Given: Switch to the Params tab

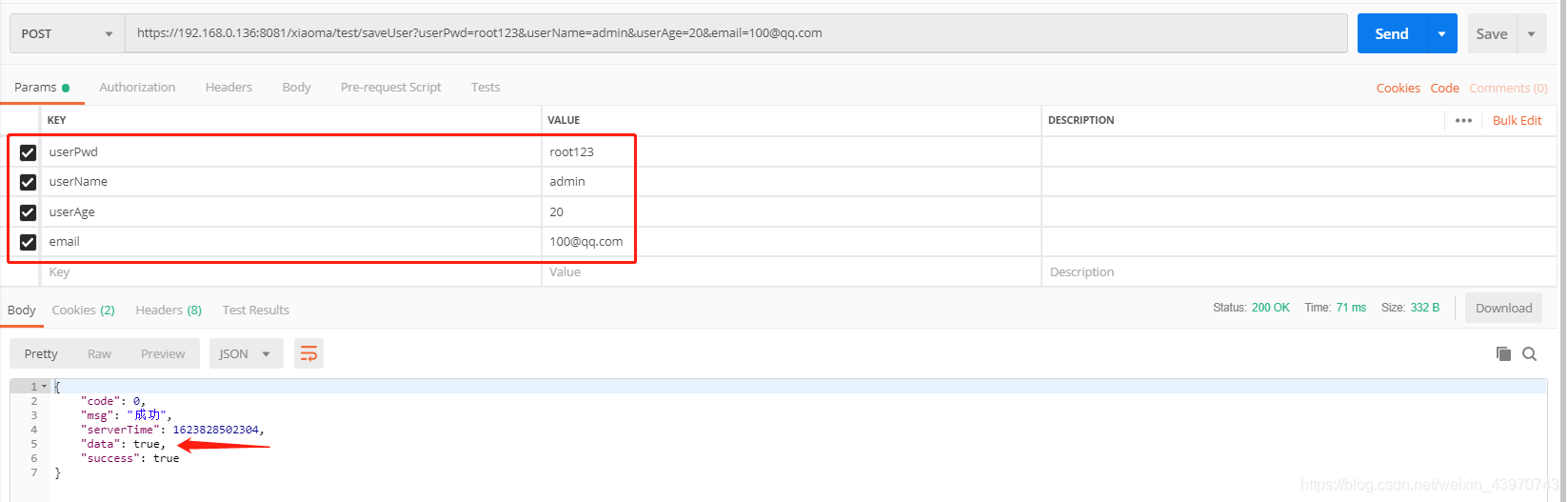Looking at the screenshot, I should coord(41,87).
